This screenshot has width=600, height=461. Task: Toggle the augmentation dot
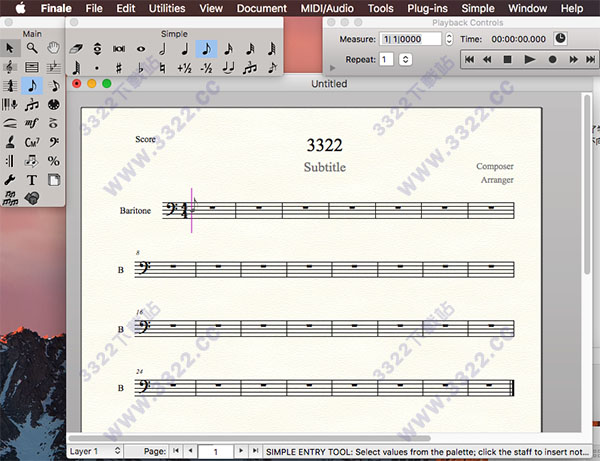point(97,68)
